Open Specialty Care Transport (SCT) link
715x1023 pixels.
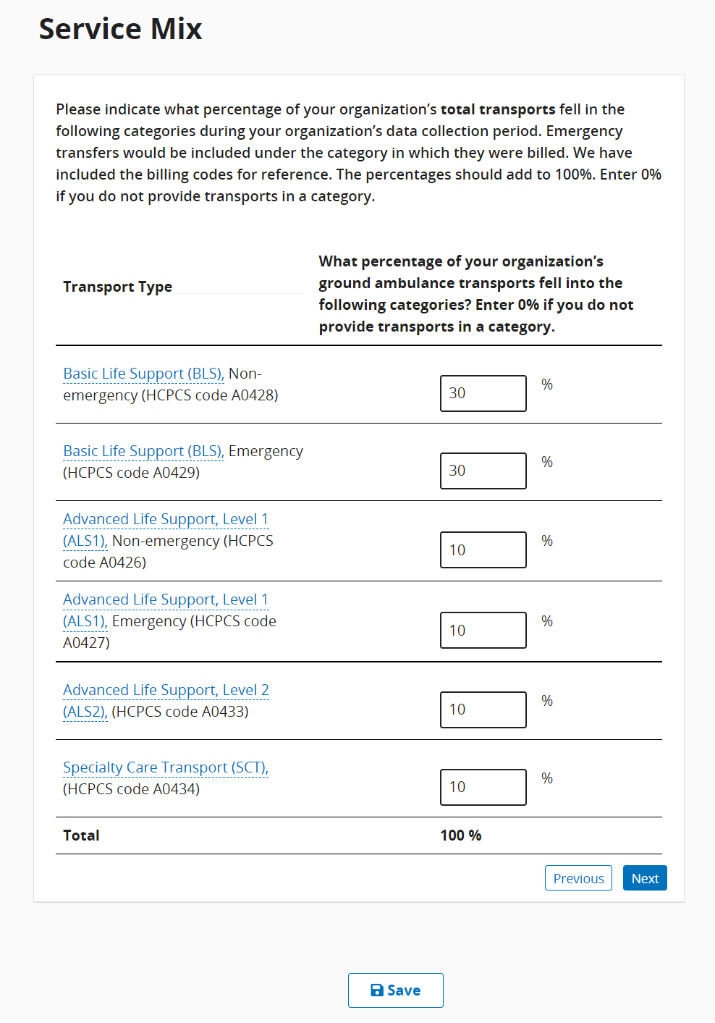tap(165, 768)
